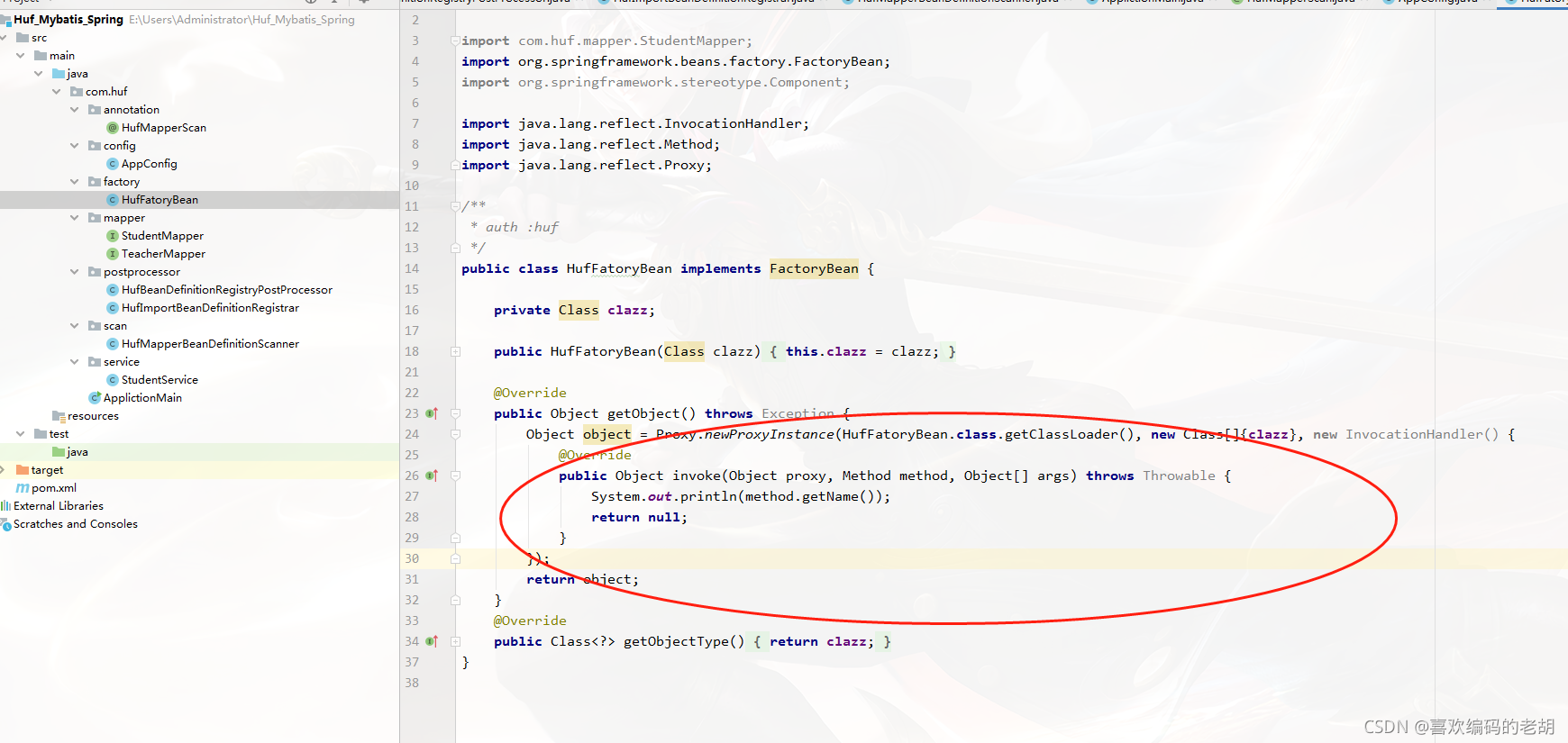Viewport: 1568px width, 743px height.
Task: Click Scratches and Consoles icon
Action: [x=5, y=524]
